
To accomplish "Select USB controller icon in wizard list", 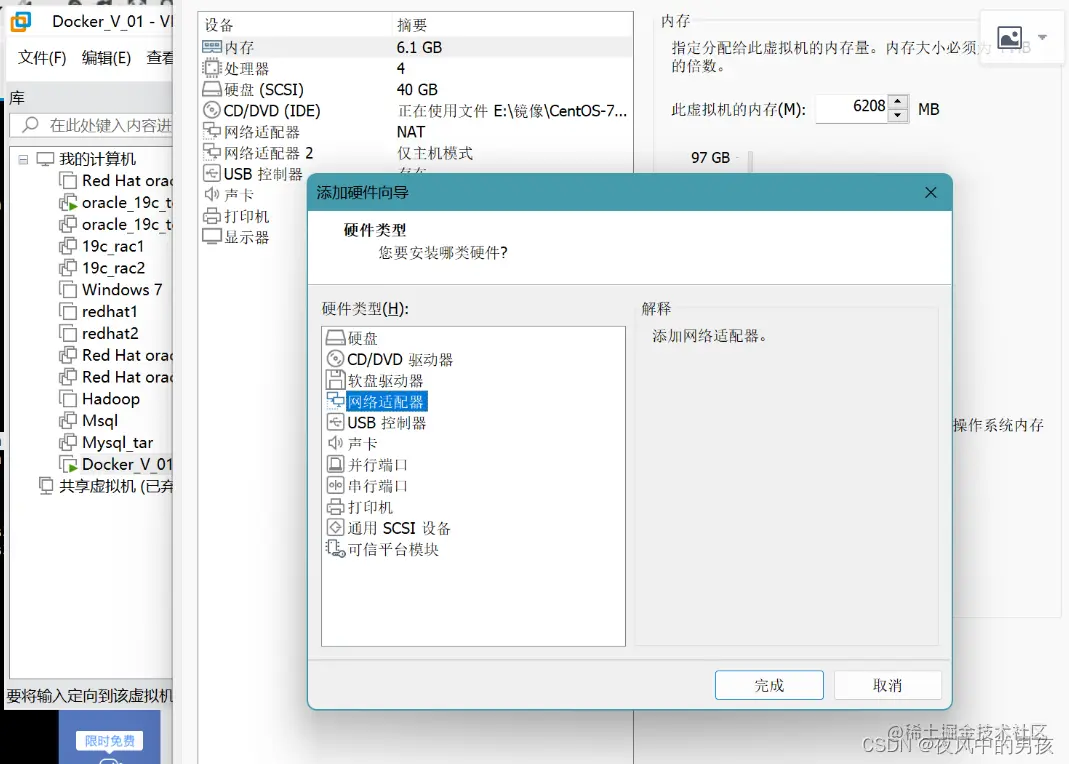I will 335,422.
